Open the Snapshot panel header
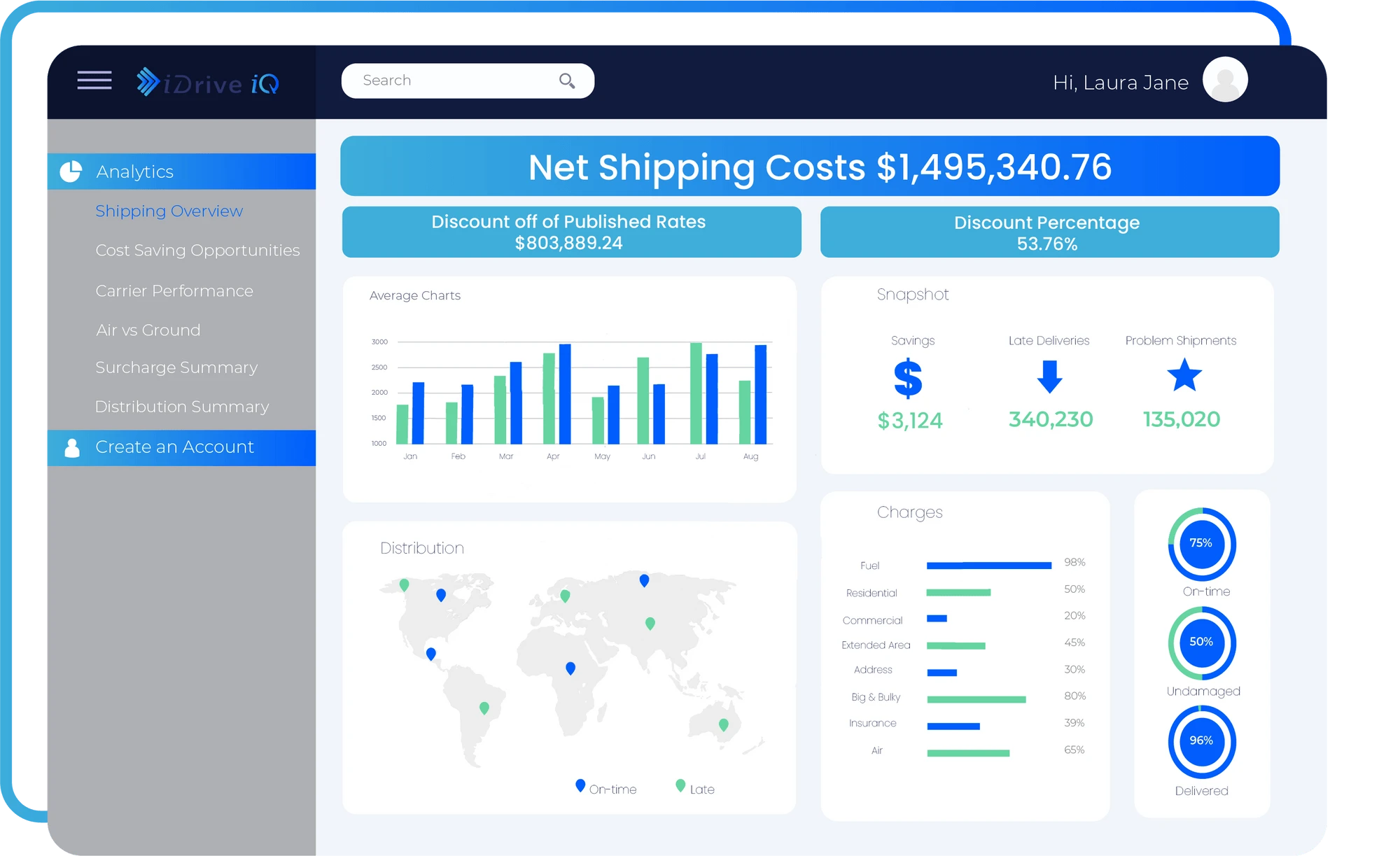Viewport: 1400px width, 856px height. (x=912, y=294)
